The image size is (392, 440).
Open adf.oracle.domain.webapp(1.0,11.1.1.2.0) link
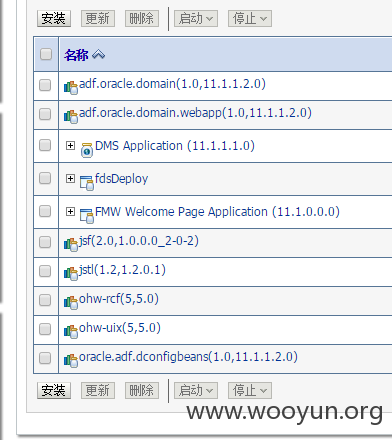click(x=195, y=113)
